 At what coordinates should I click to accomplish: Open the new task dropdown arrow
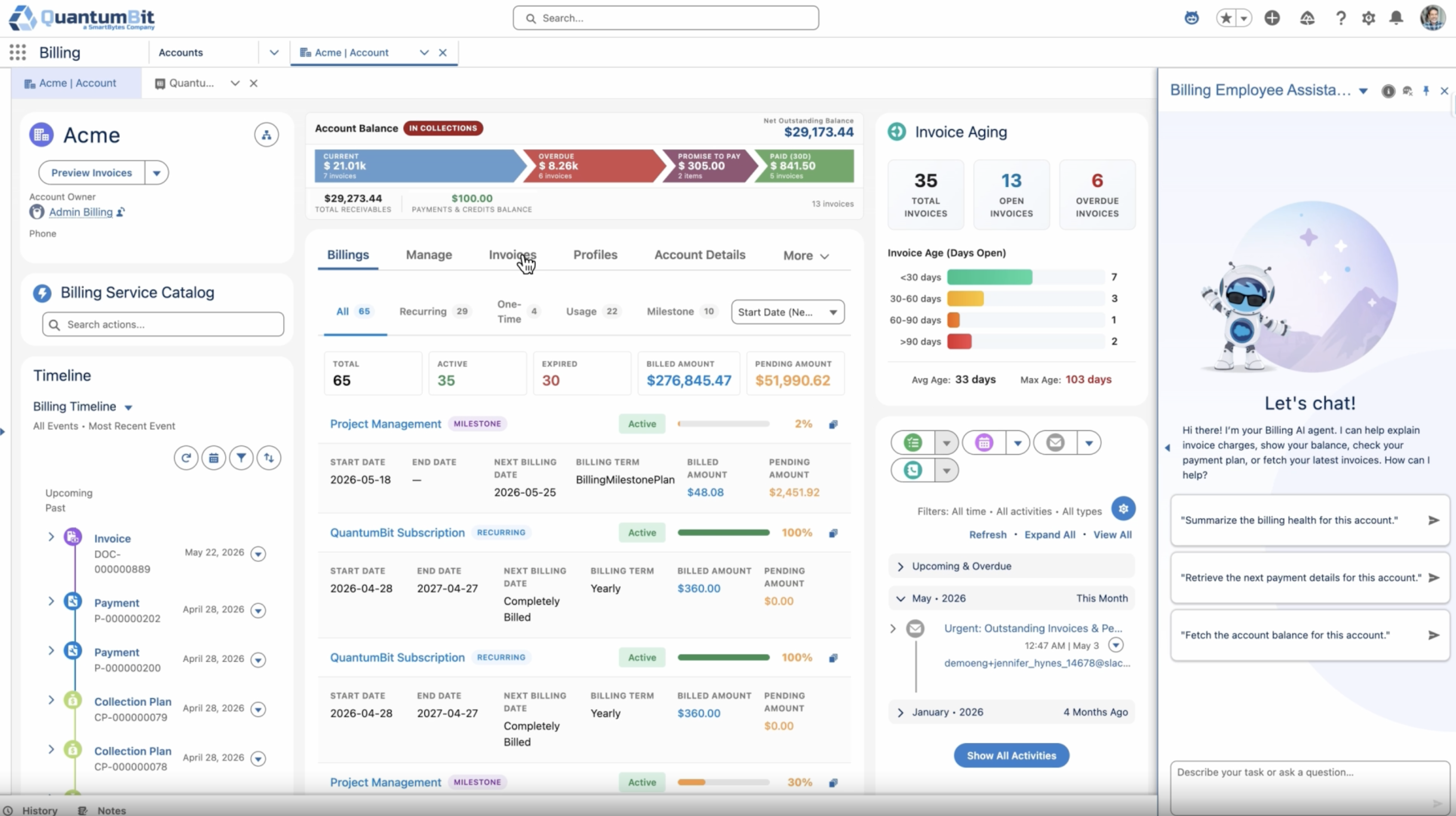946,443
